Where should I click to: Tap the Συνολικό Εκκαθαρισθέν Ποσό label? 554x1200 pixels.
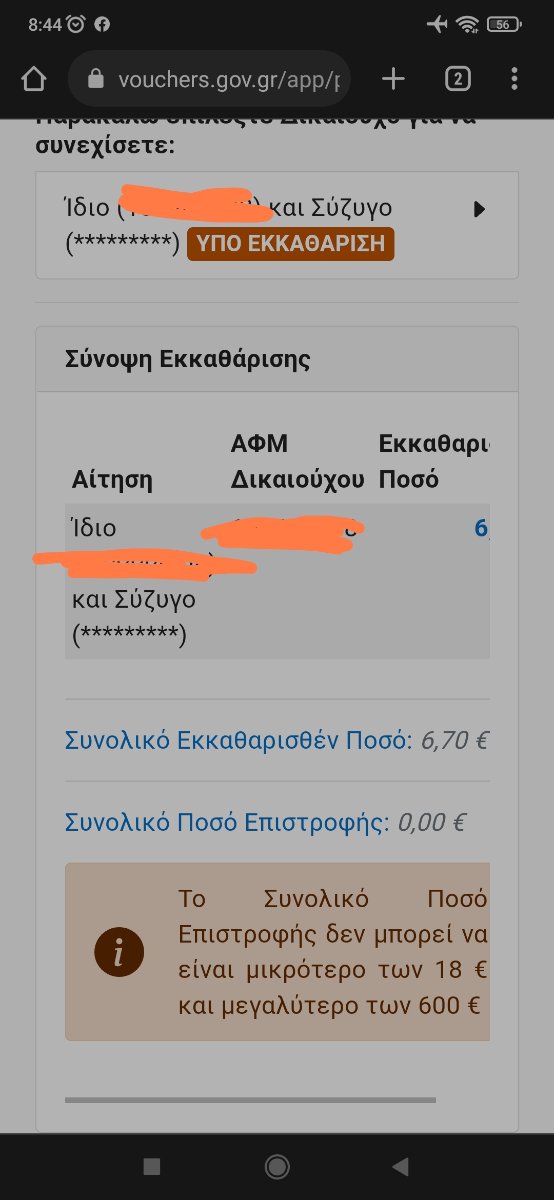tap(238, 741)
